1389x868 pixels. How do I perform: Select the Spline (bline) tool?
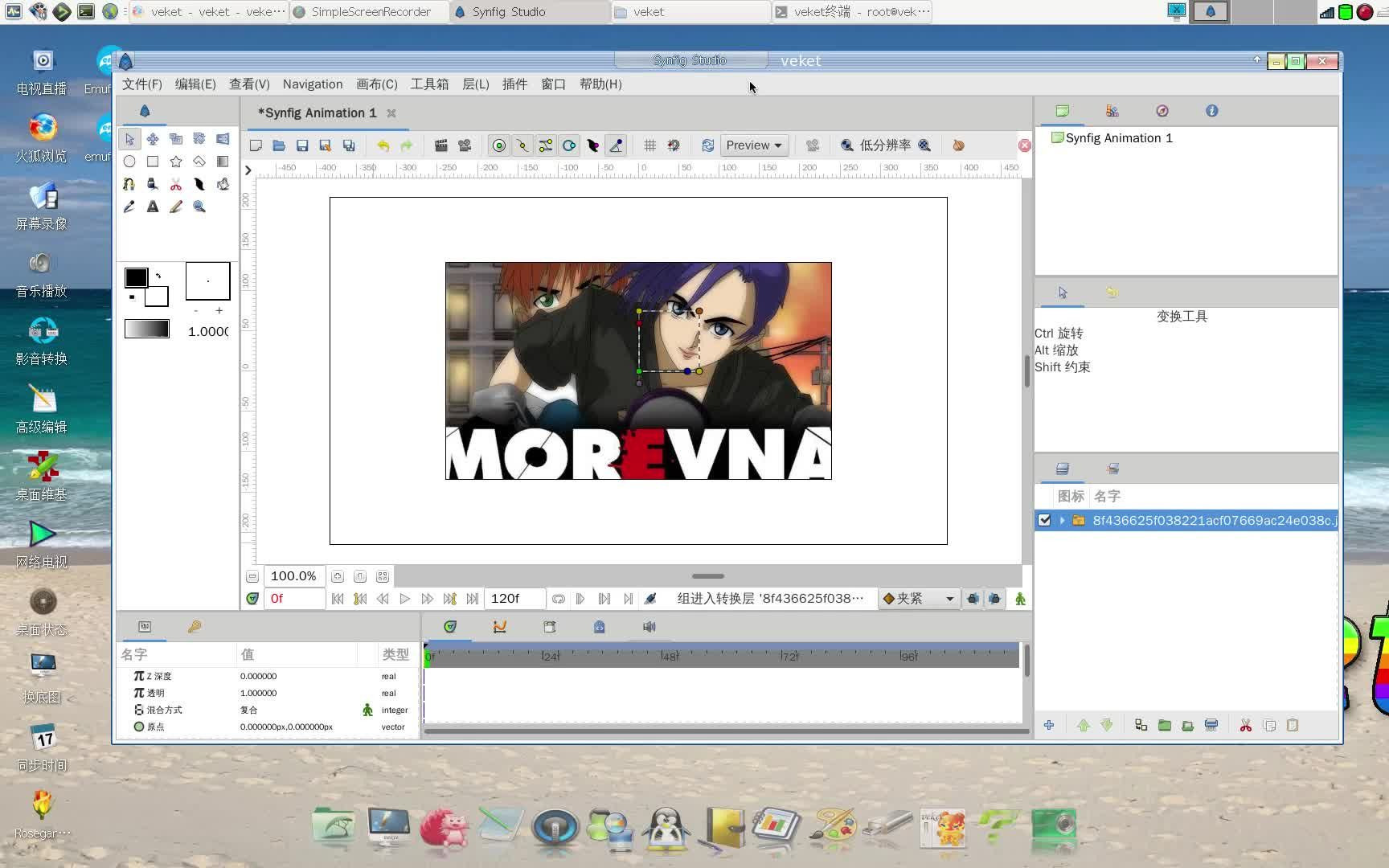click(x=129, y=184)
